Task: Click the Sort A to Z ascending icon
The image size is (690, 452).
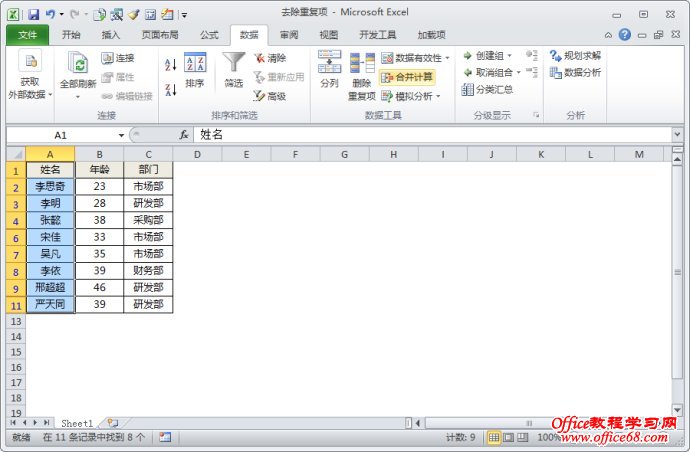Action: [x=169, y=64]
